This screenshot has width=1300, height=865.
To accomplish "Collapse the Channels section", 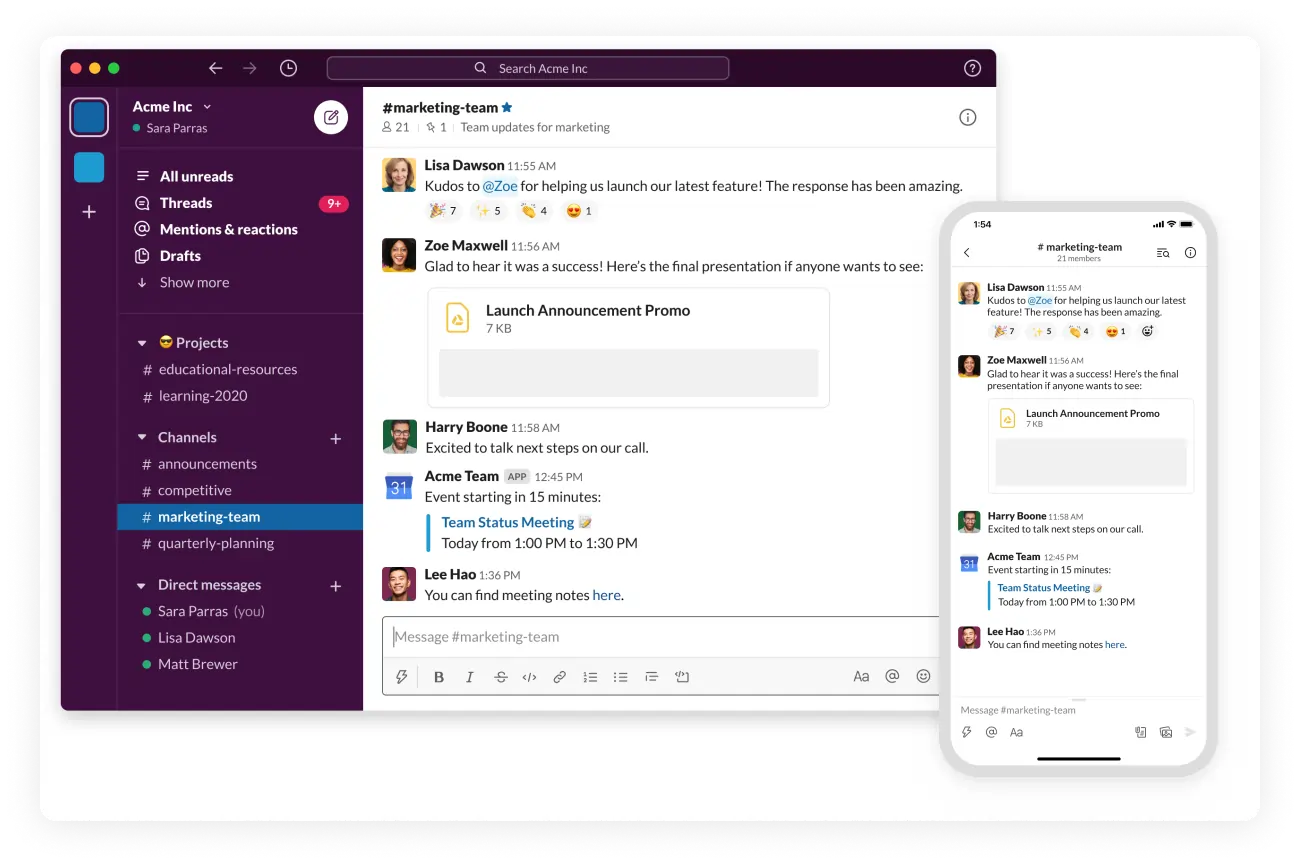I will tap(141, 437).
